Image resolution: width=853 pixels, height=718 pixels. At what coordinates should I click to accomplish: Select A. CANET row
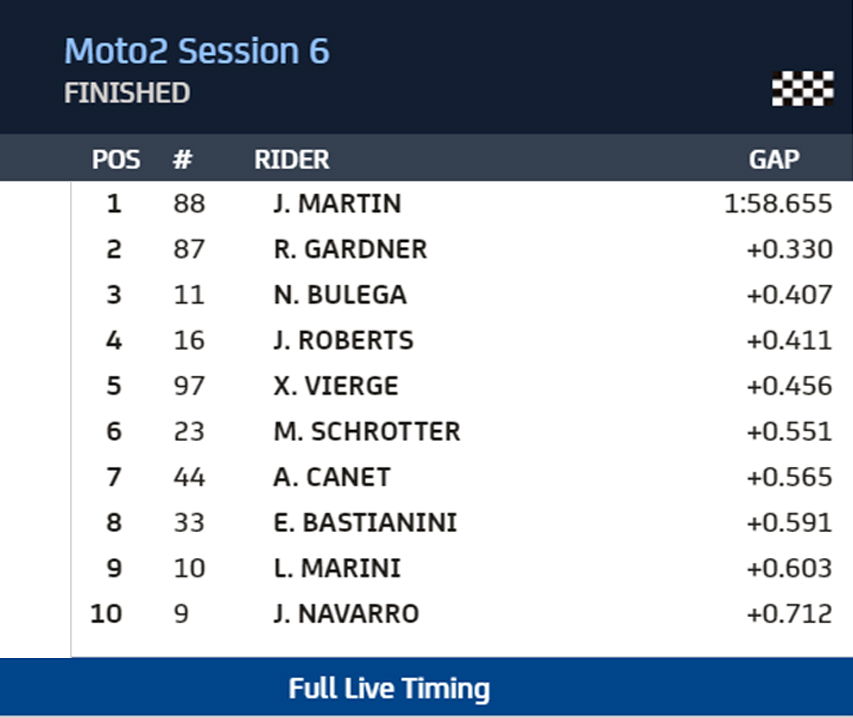(x=331, y=477)
